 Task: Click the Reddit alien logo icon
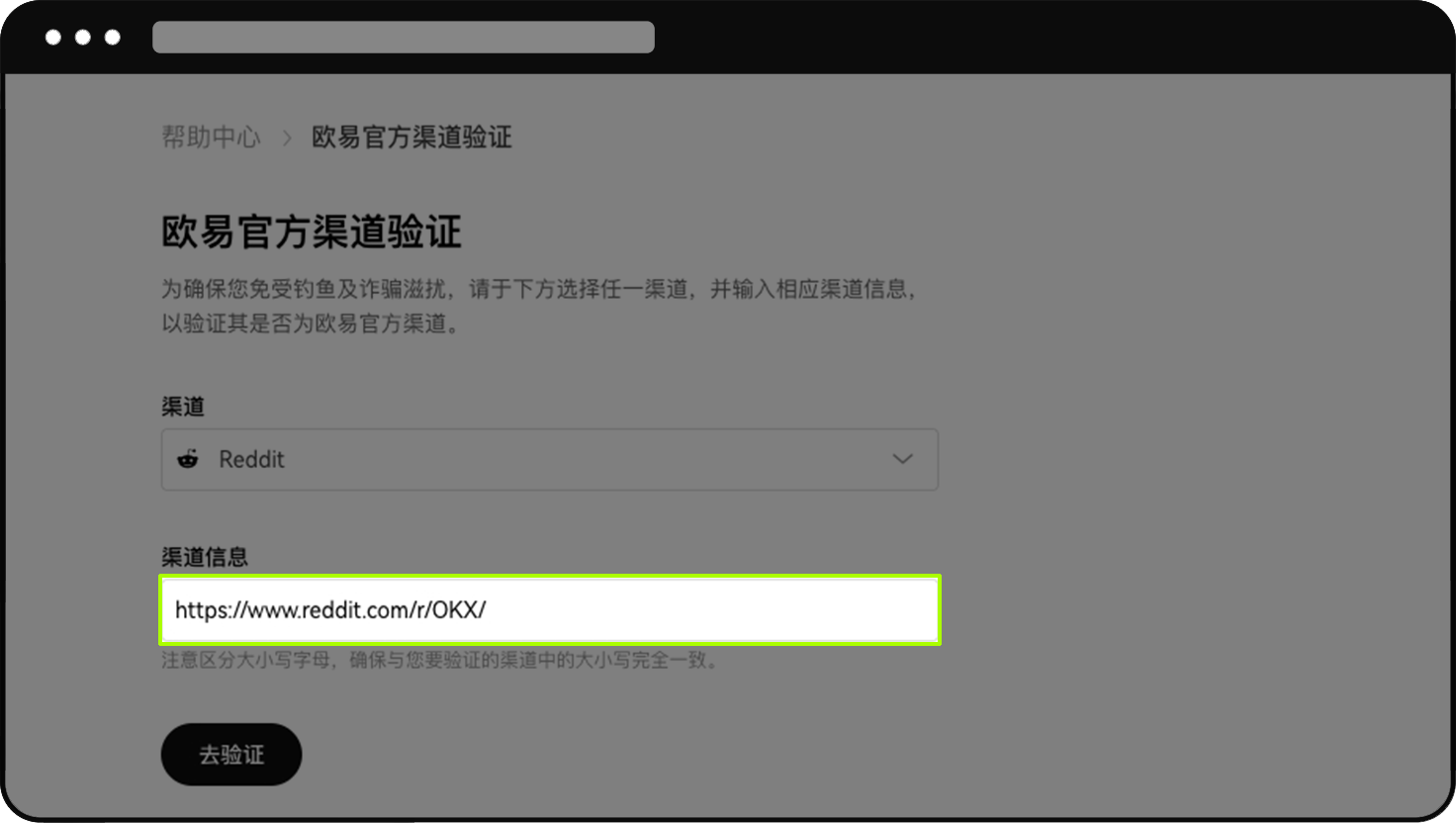[x=188, y=459]
